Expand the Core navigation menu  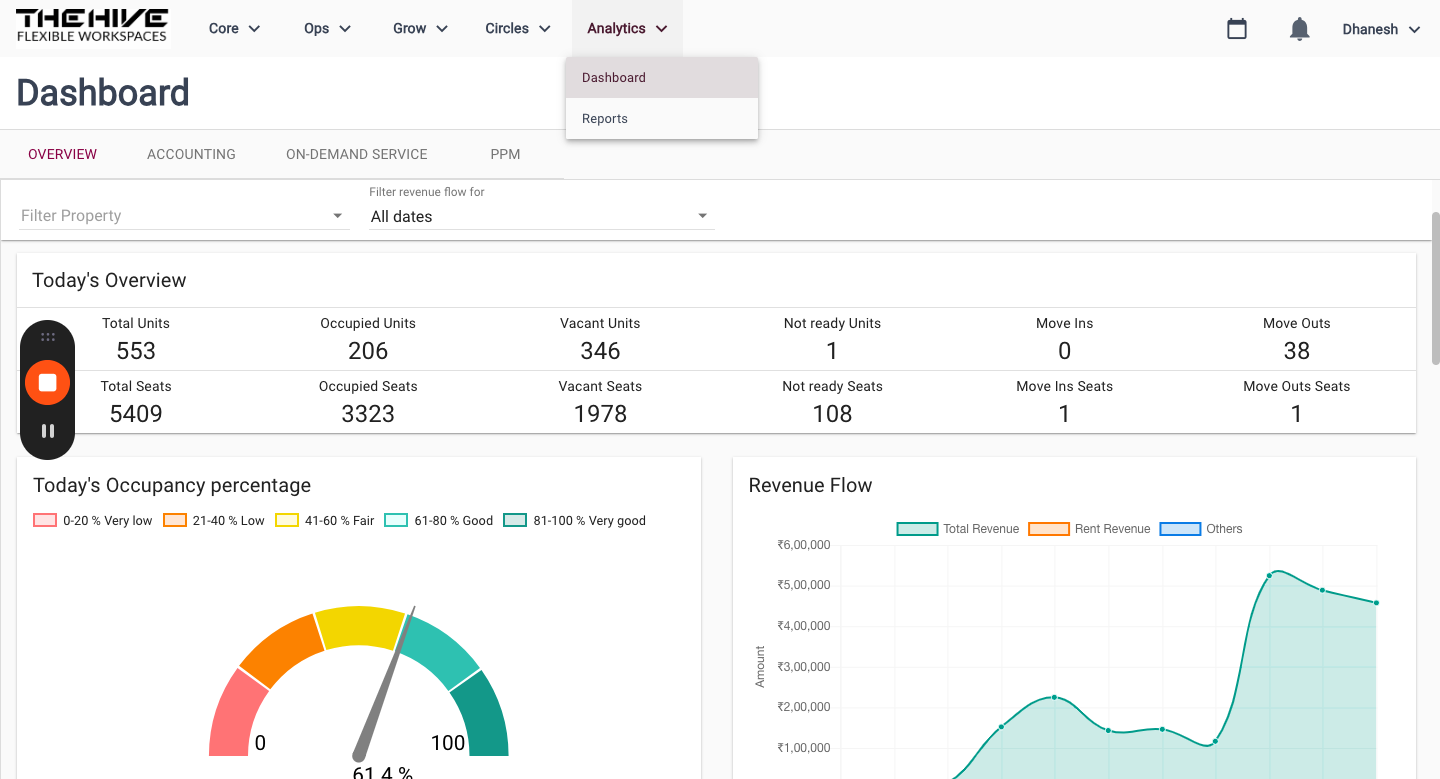234,28
